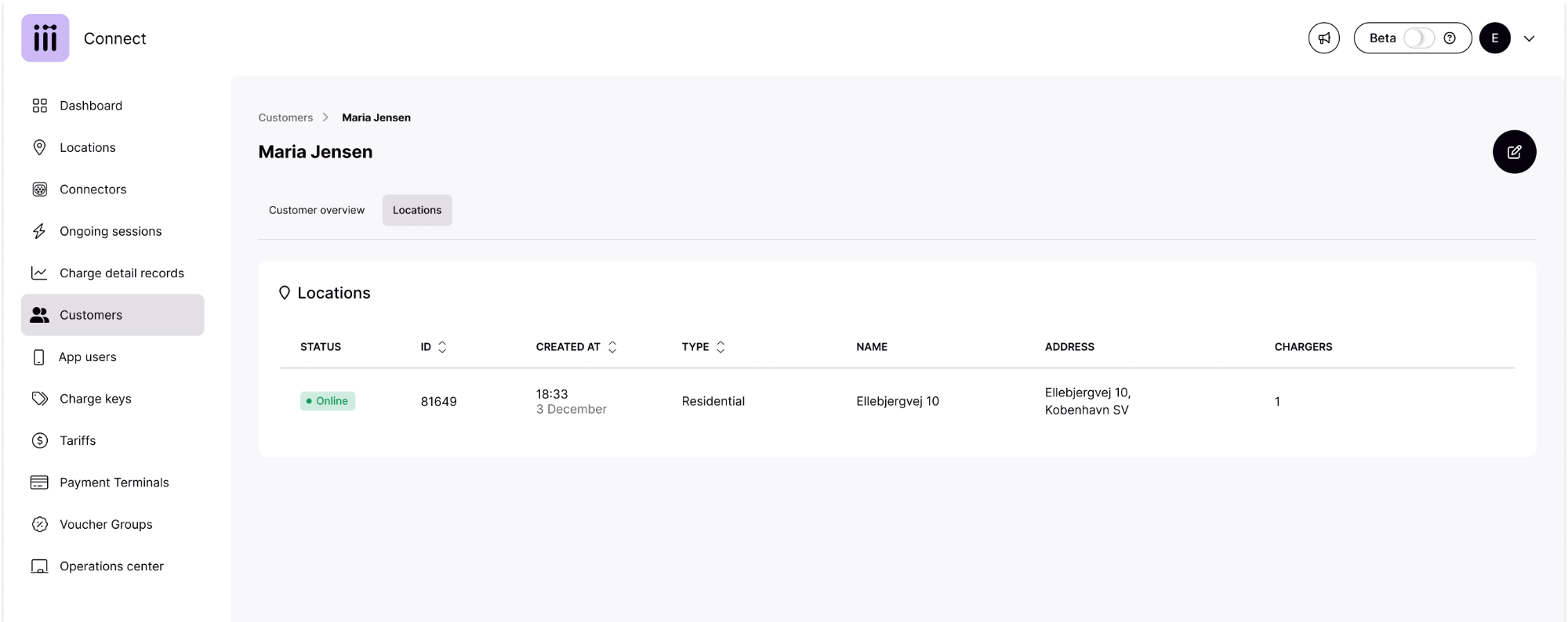
Task: Sort locations by Created At
Action: (x=612, y=347)
